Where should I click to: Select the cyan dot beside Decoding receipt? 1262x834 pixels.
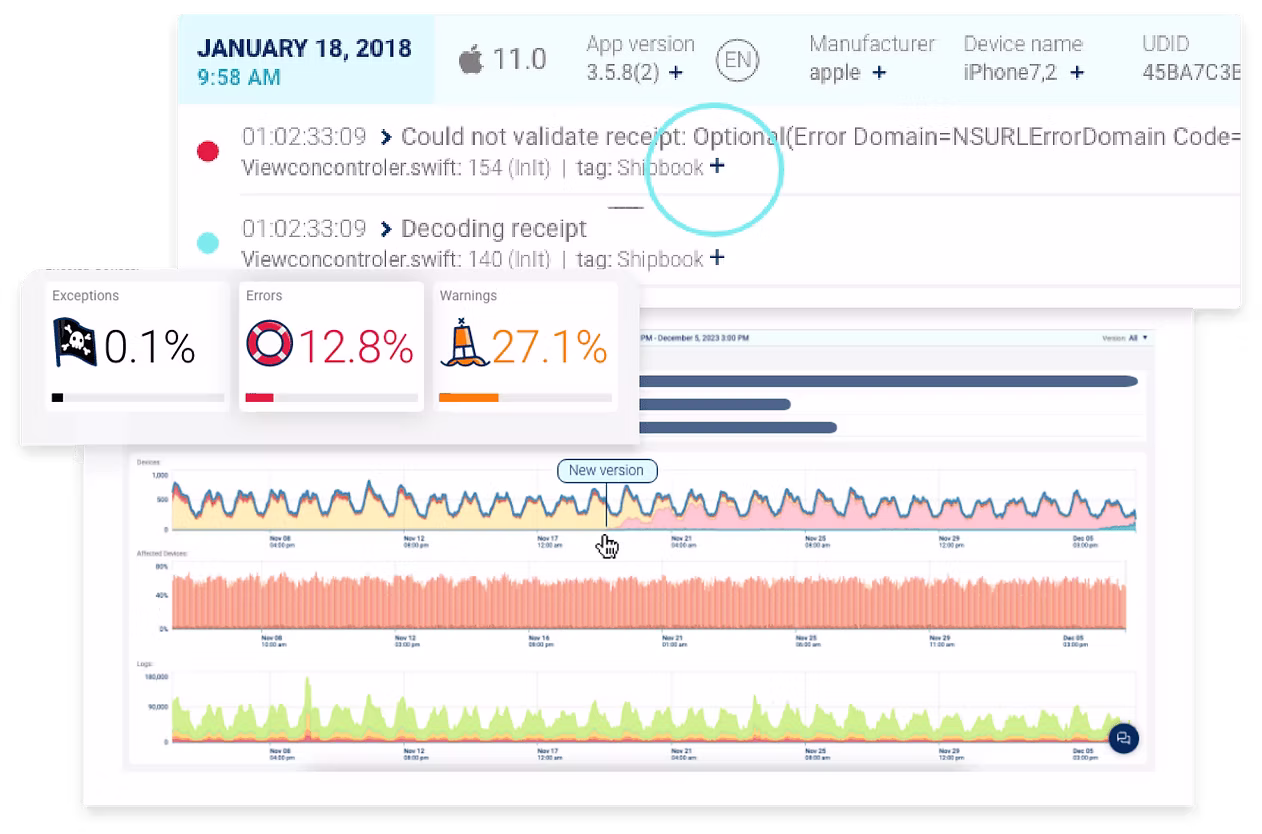(x=208, y=241)
